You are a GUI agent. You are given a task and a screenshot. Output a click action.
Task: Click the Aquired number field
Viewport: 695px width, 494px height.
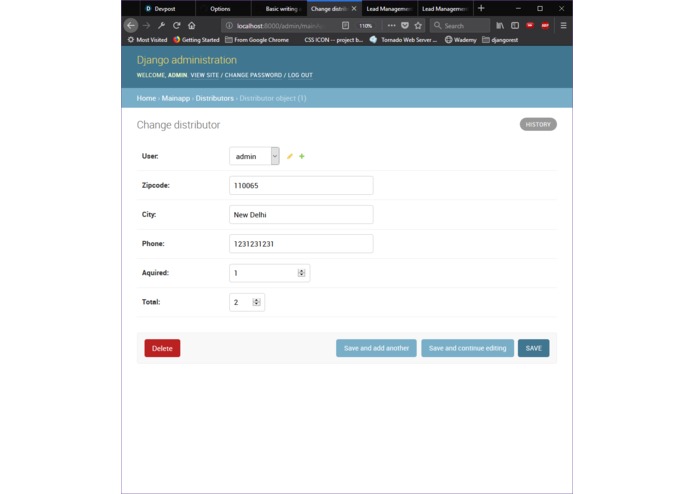coord(269,273)
